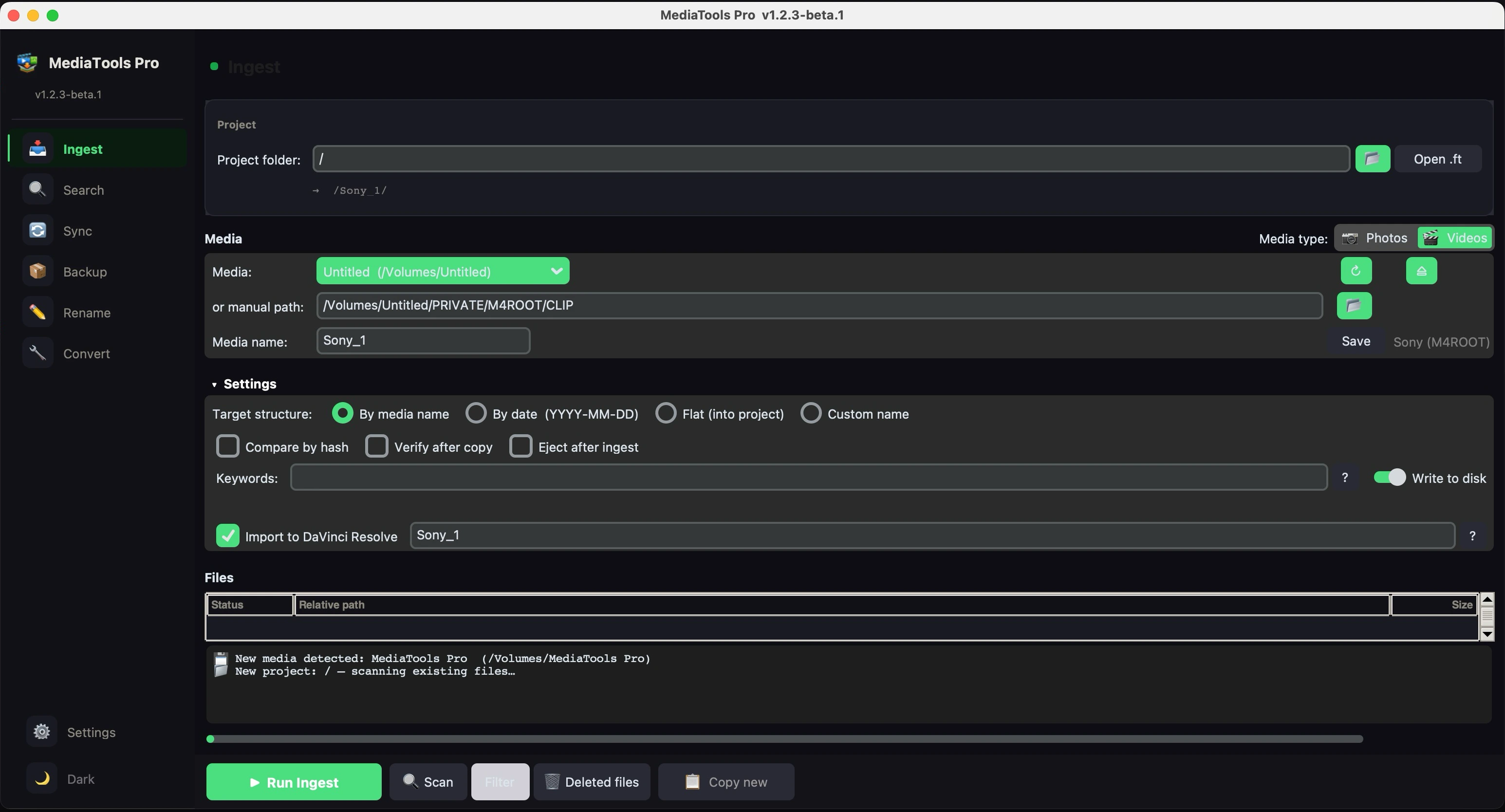The width and height of the screenshot is (1505, 812).
Task: Select the Photos media type tab
Action: click(1376, 238)
